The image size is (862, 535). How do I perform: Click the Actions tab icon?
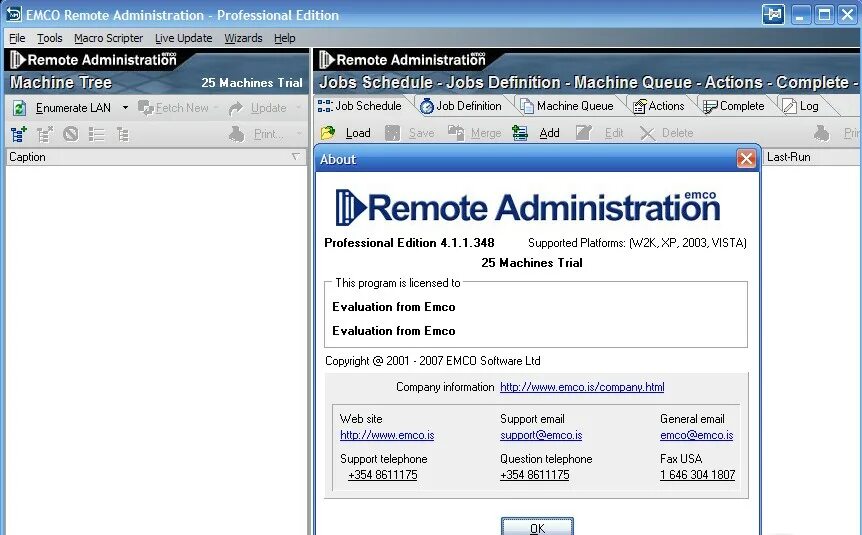pos(639,106)
